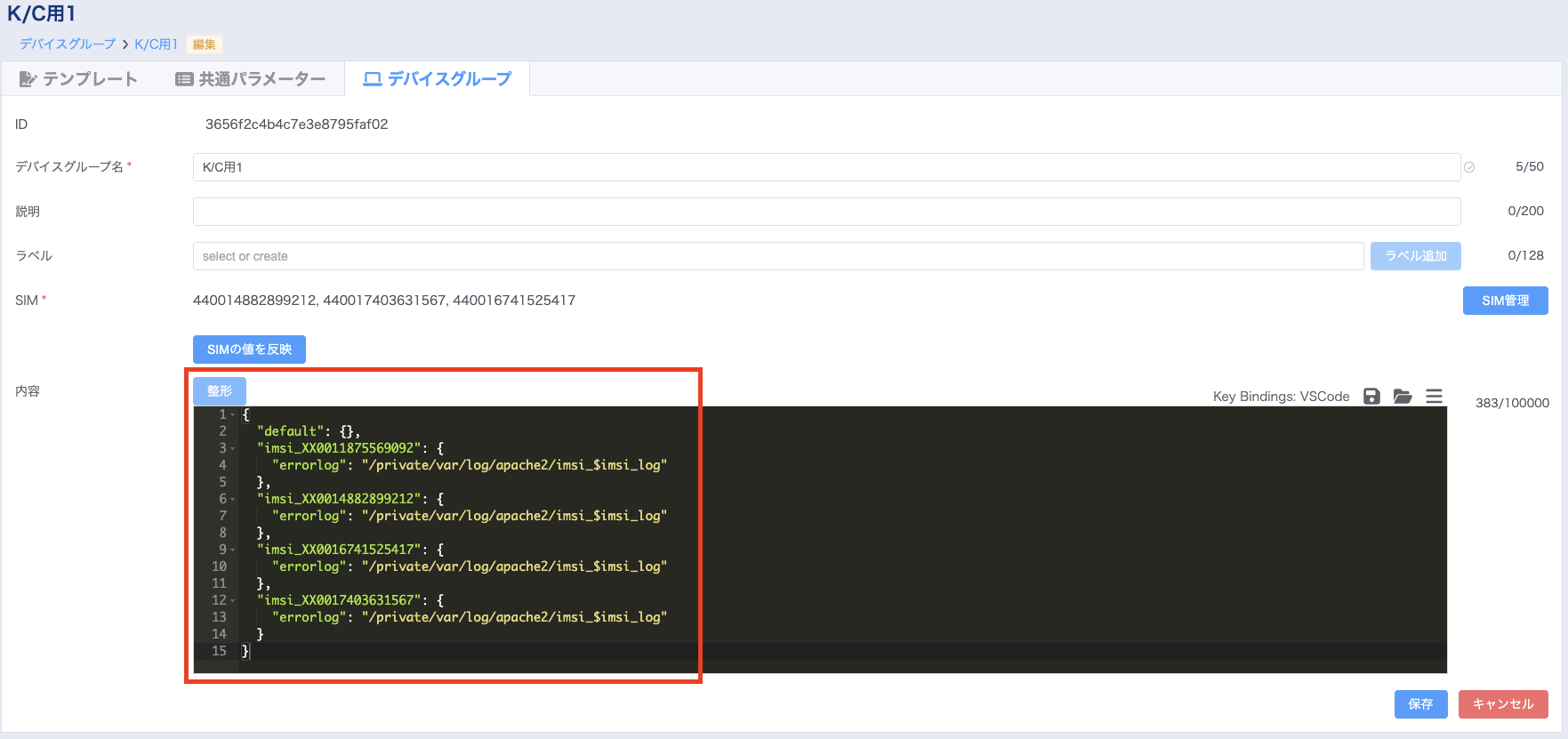Collapse the fold arrow on line 12
This screenshot has height=739, width=1568.
[x=233, y=600]
